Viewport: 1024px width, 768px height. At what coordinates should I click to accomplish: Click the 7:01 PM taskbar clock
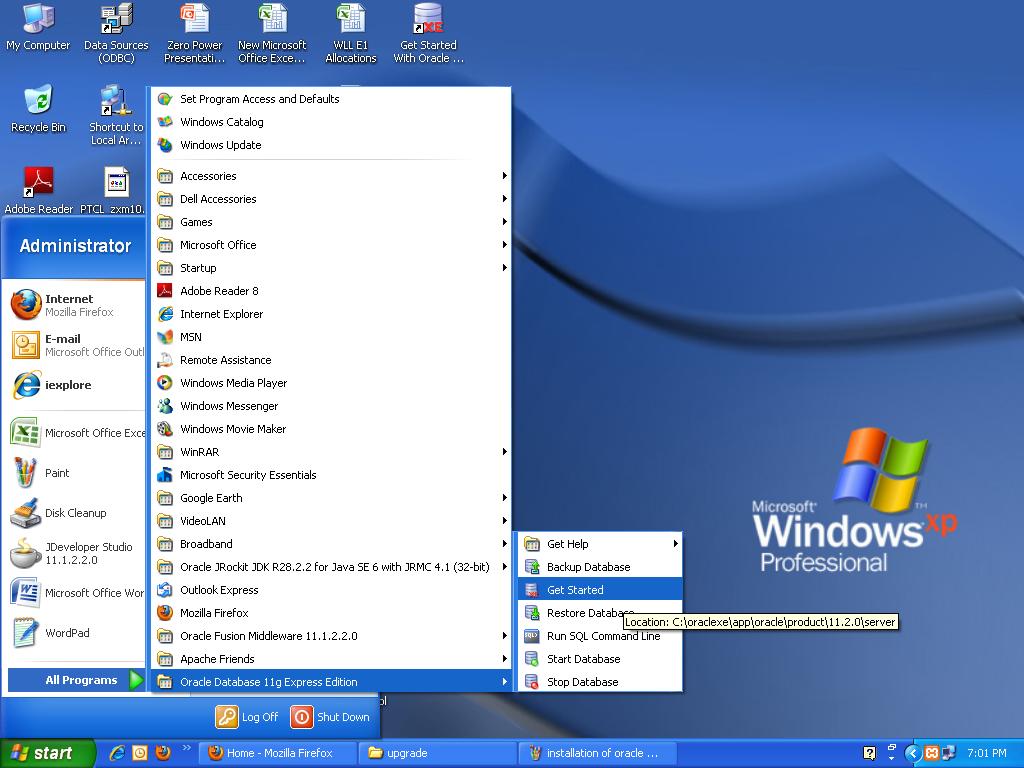point(987,753)
